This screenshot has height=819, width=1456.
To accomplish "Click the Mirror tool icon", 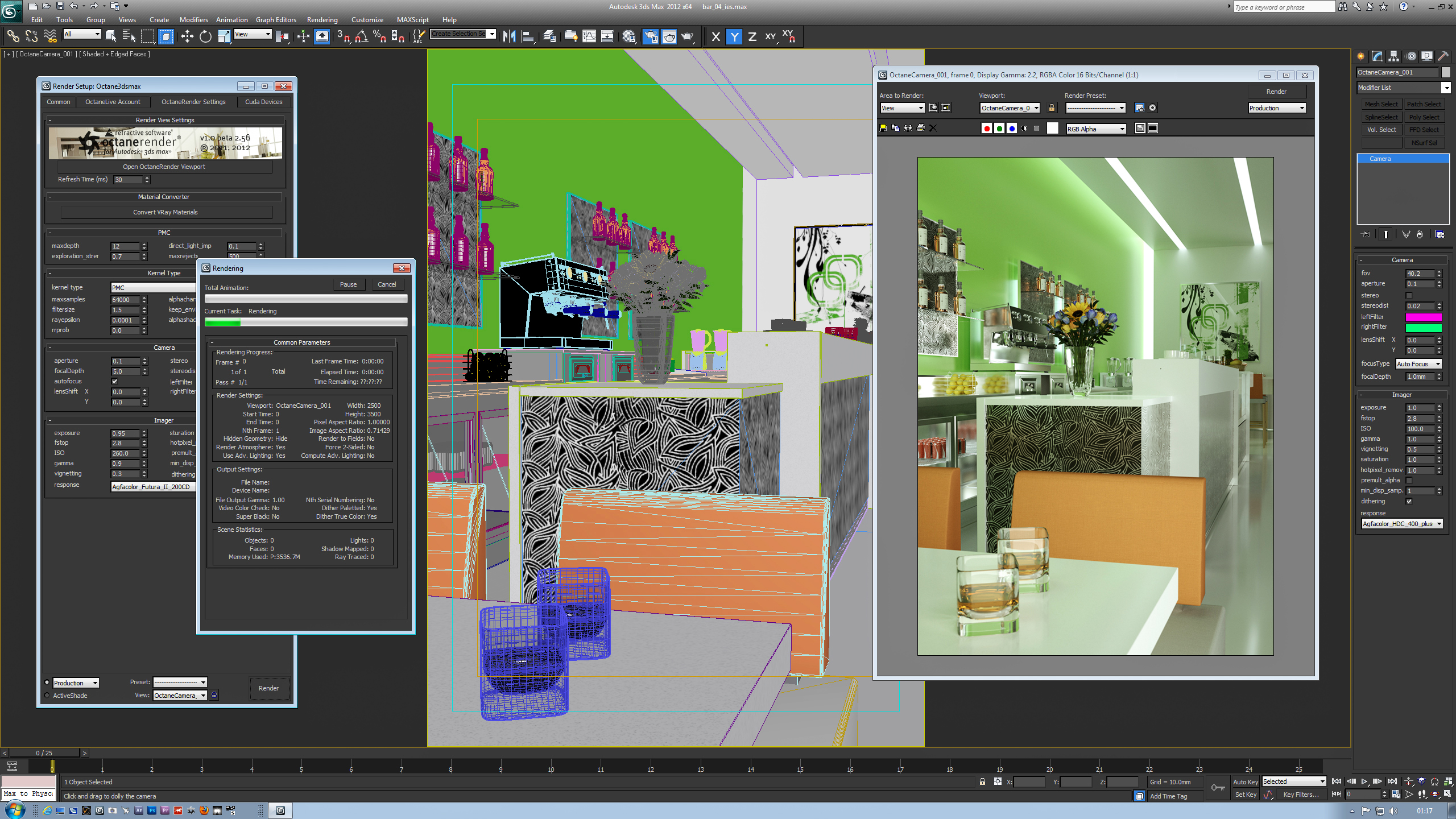I will click(510, 36).
